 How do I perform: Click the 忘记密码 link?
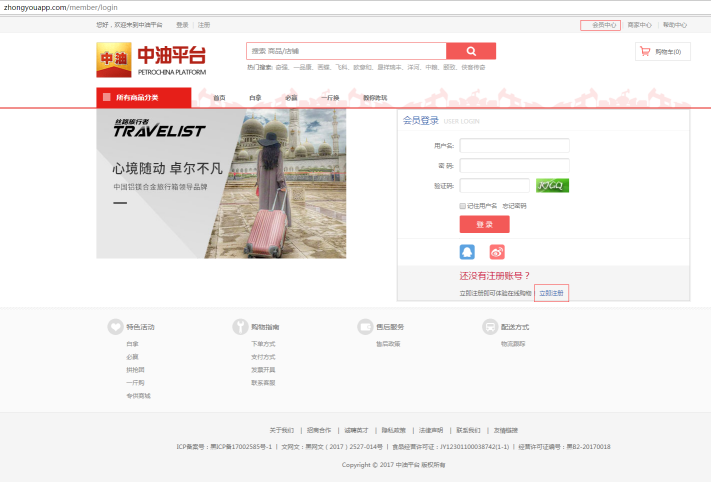514,206
